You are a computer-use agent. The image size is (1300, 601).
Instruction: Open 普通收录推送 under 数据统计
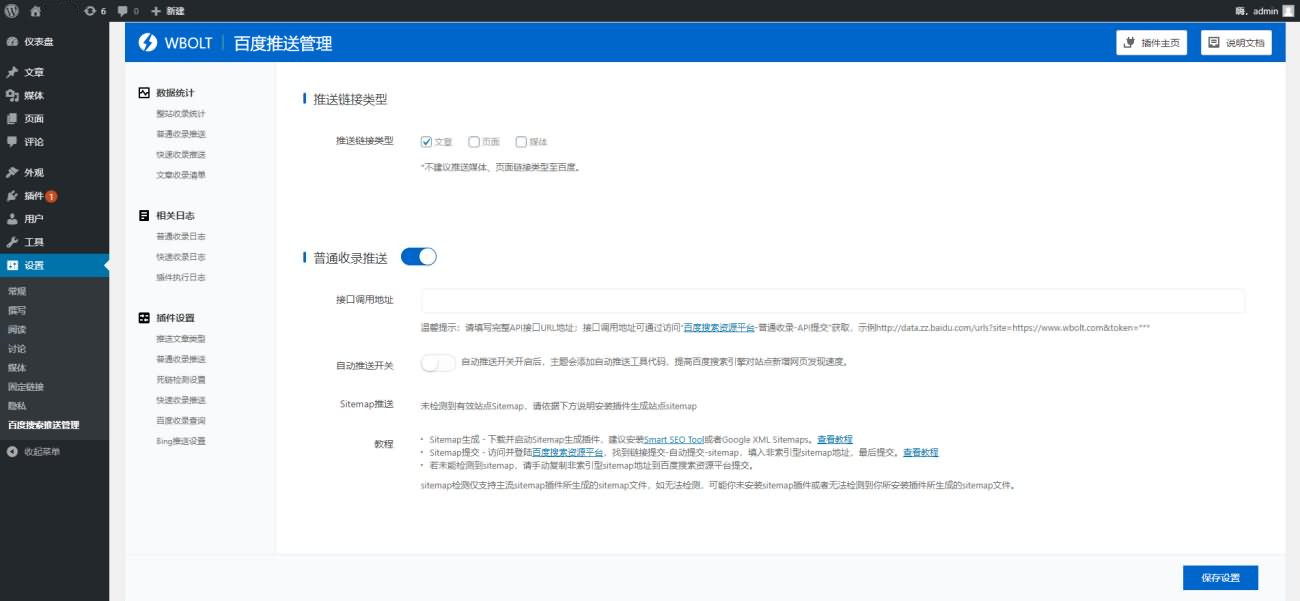coord(181,134)
